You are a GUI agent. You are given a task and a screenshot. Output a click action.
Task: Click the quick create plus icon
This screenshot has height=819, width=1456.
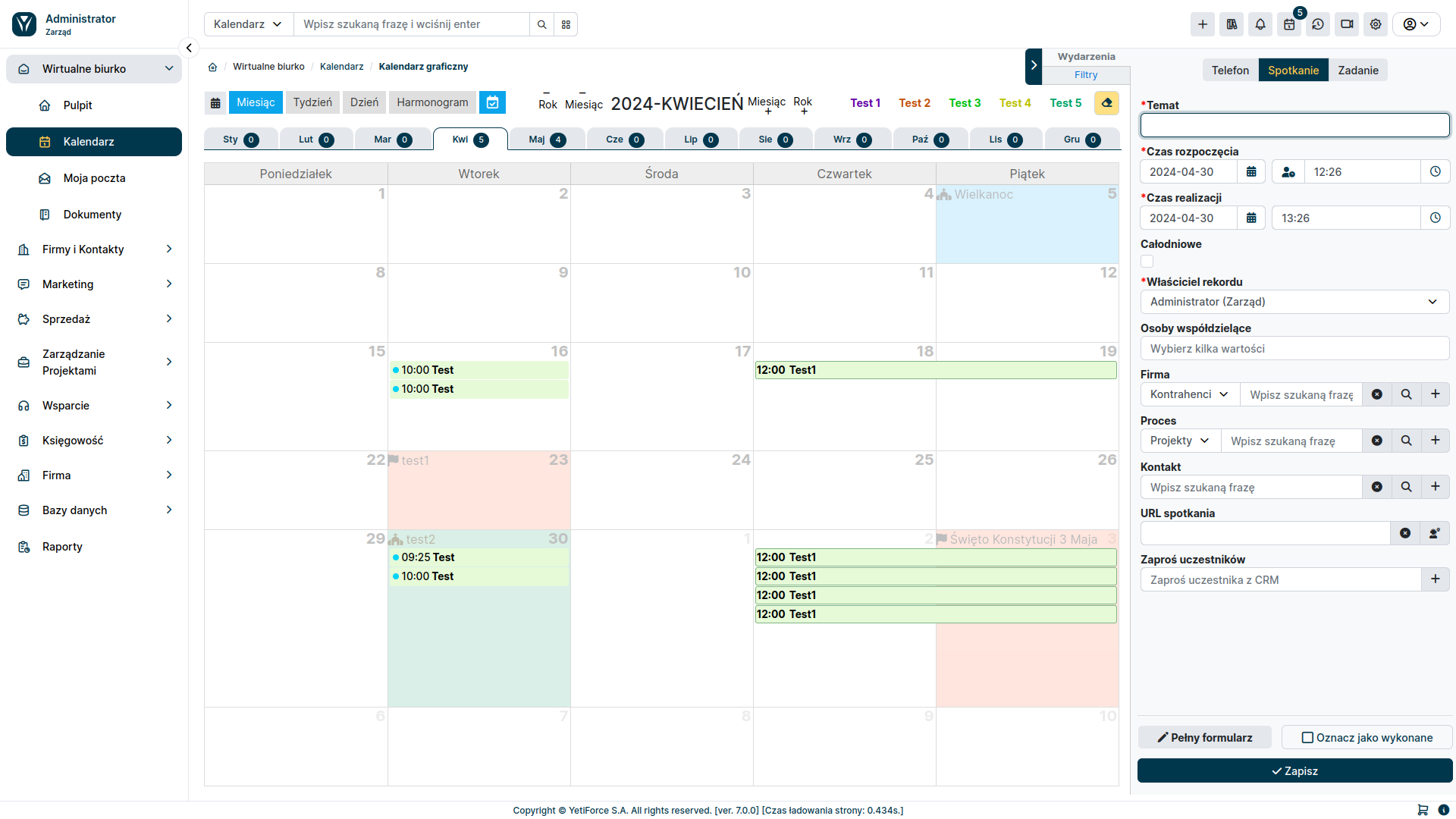pyautogui.click(x=1203, y=24)
